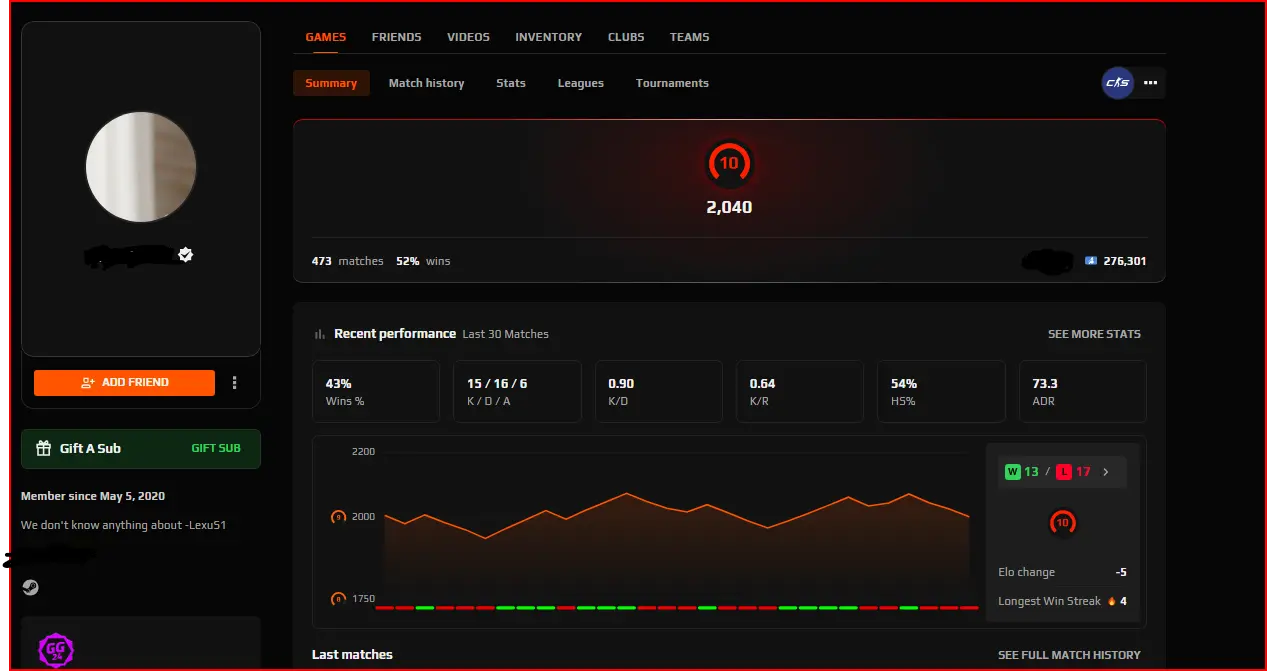Open the more options menu beside Add Friend

pyautogui.click(x=234, y=383)
